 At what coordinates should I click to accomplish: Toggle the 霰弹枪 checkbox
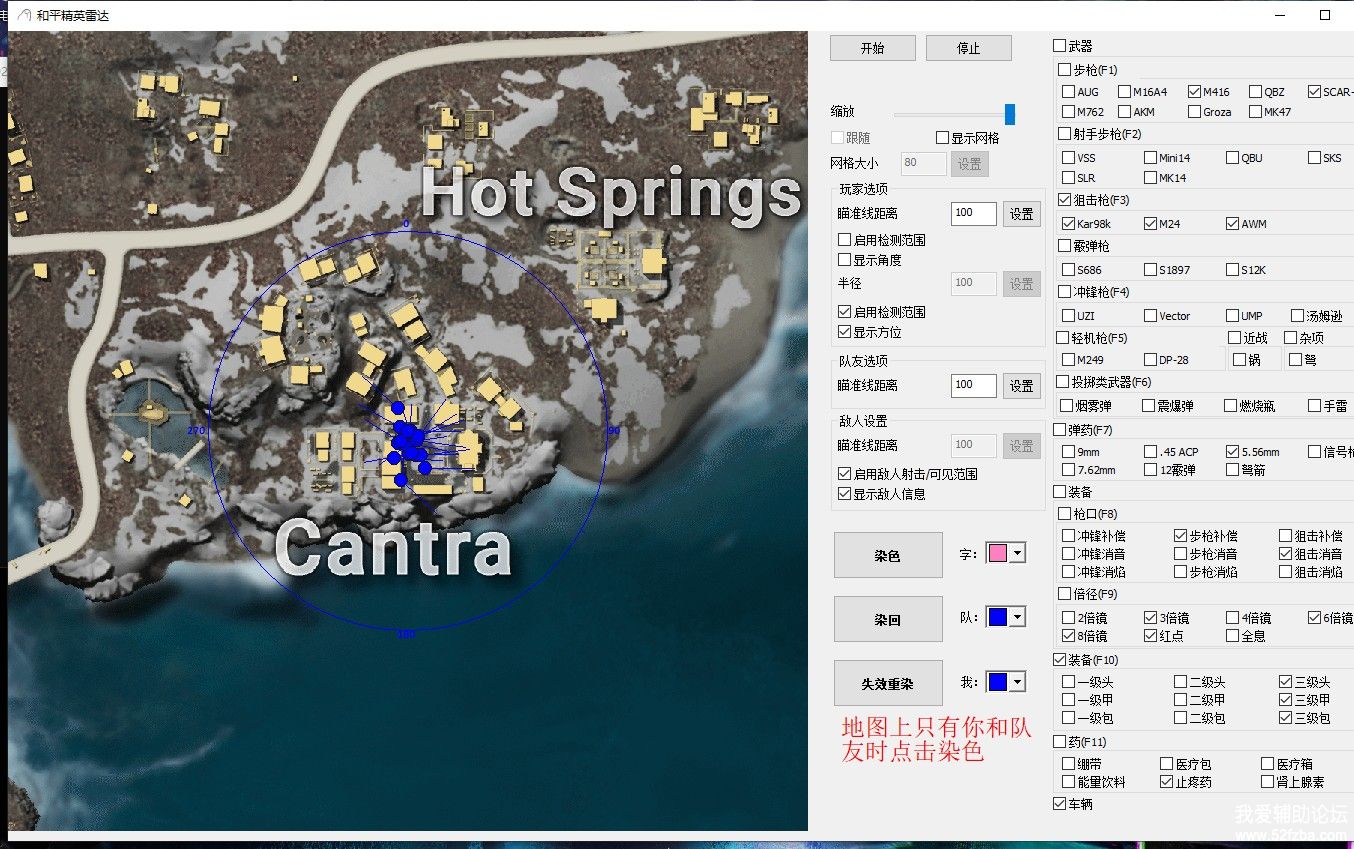pyautogui.click(x=1065, y=246)
